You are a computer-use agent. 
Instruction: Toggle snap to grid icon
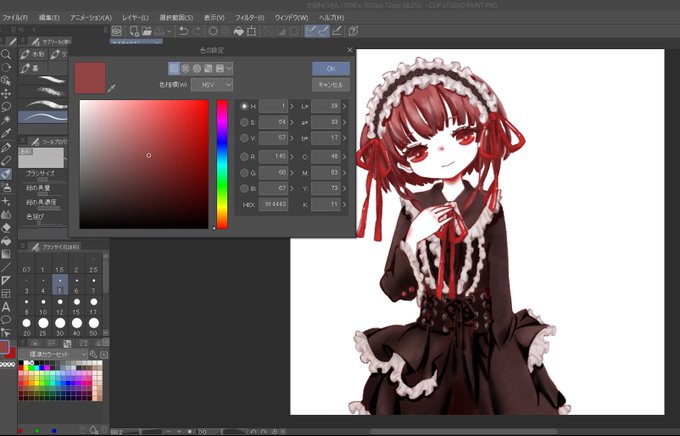(337, 31)
